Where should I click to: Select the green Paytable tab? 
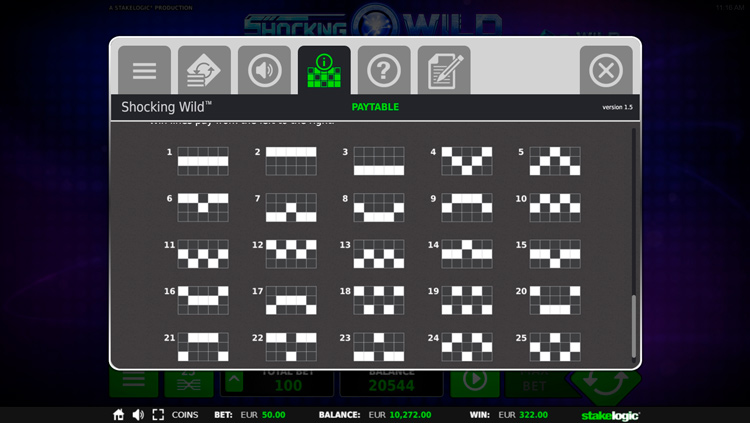point(324,71)
